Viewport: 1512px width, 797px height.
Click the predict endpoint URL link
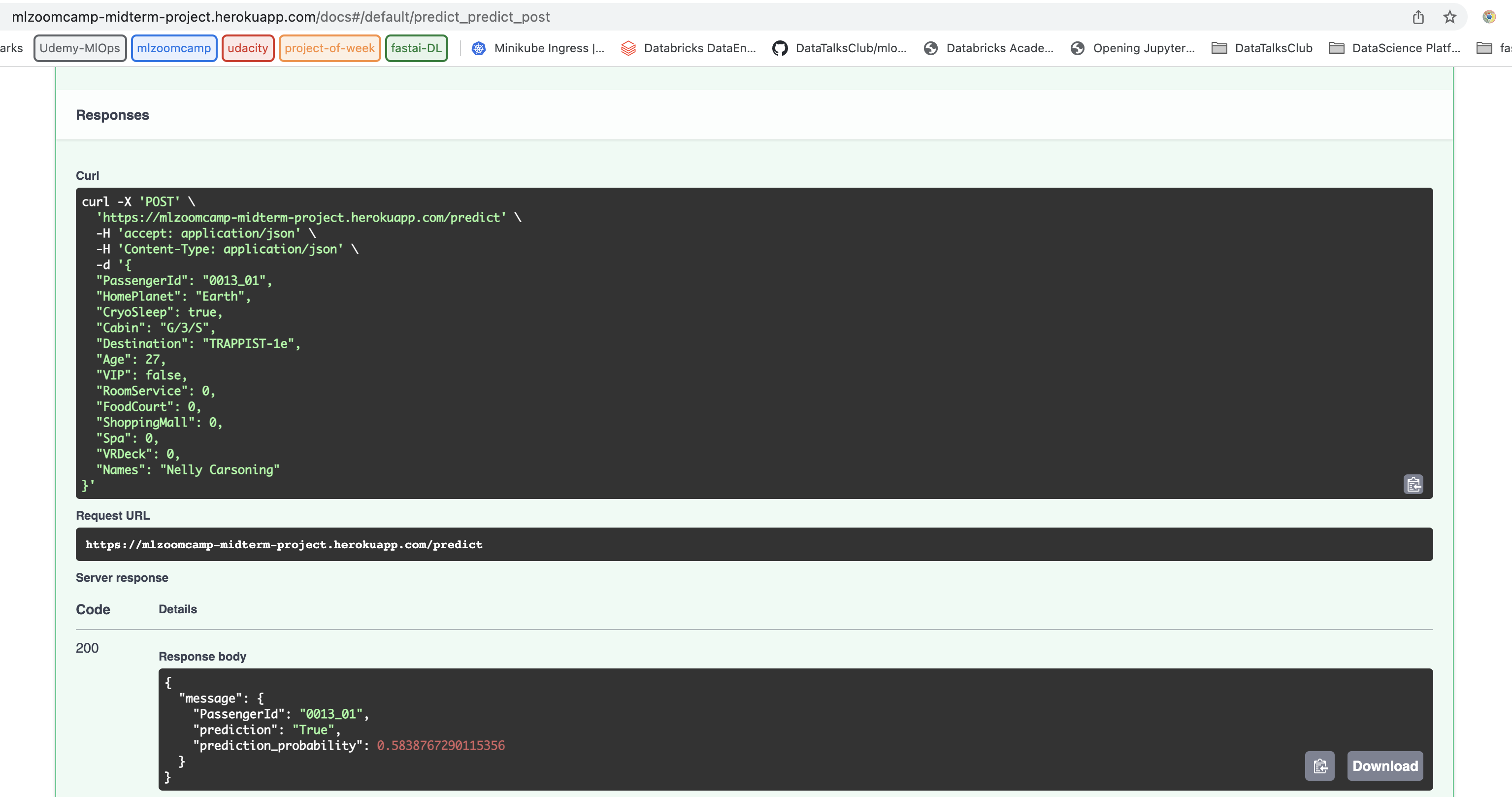284,544
